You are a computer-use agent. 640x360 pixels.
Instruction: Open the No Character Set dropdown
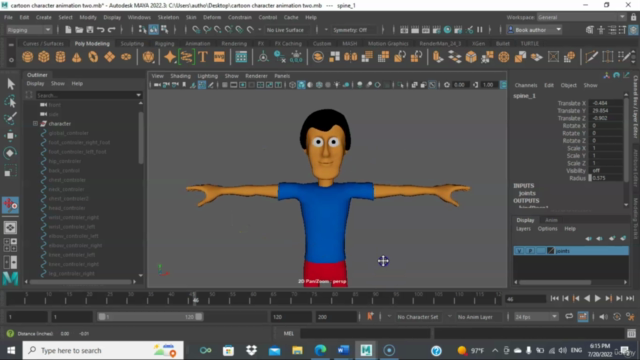point(418,317)
